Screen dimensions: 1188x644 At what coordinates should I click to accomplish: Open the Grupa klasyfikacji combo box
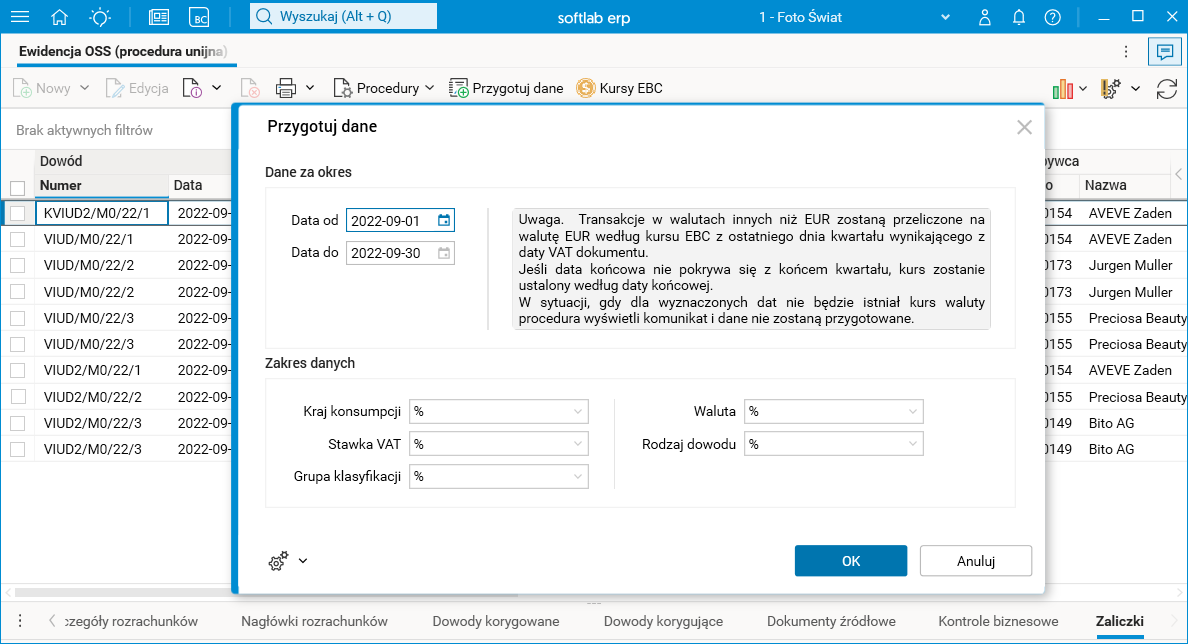click(499, 477)
